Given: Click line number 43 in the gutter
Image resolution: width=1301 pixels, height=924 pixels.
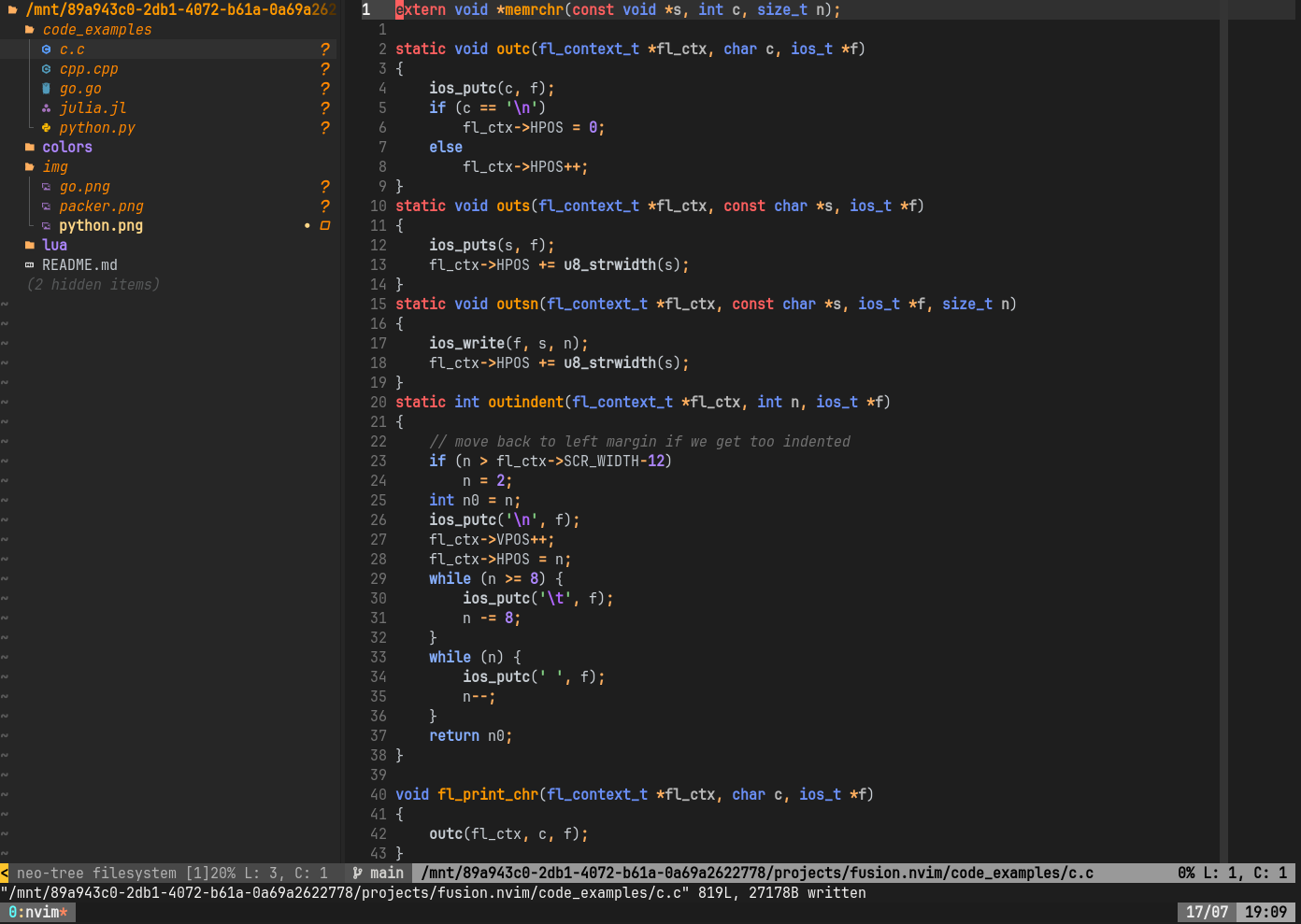Looking at the screenshot, I should [378, 853].
